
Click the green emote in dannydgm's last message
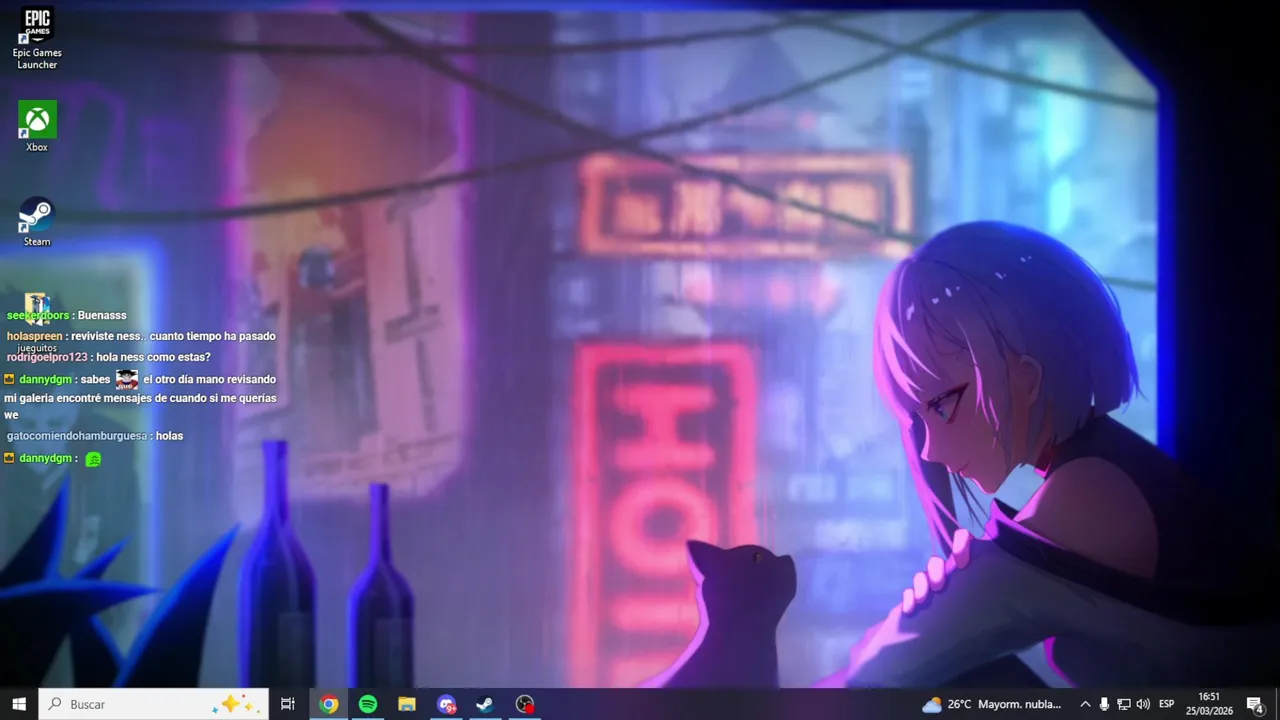click(93, 459)
